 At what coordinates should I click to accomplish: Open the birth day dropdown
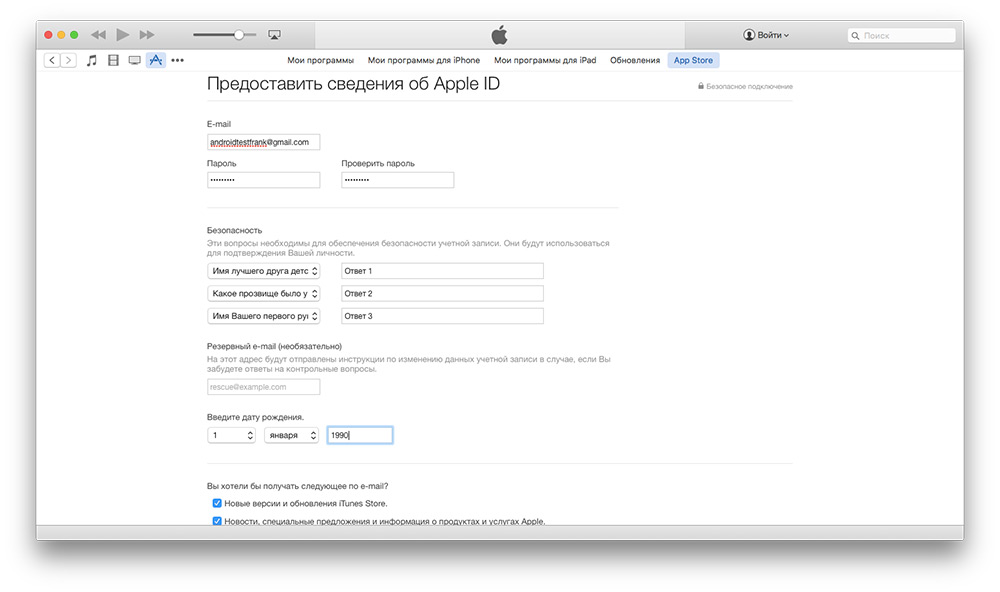232,435
